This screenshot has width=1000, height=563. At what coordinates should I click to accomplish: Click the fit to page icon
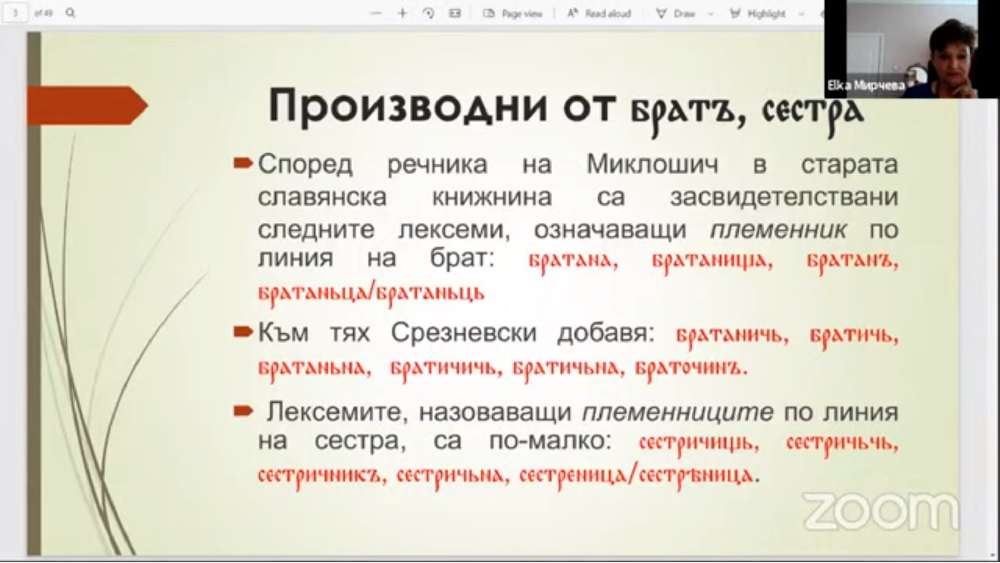pyautogui.click(x=455, y=14)
